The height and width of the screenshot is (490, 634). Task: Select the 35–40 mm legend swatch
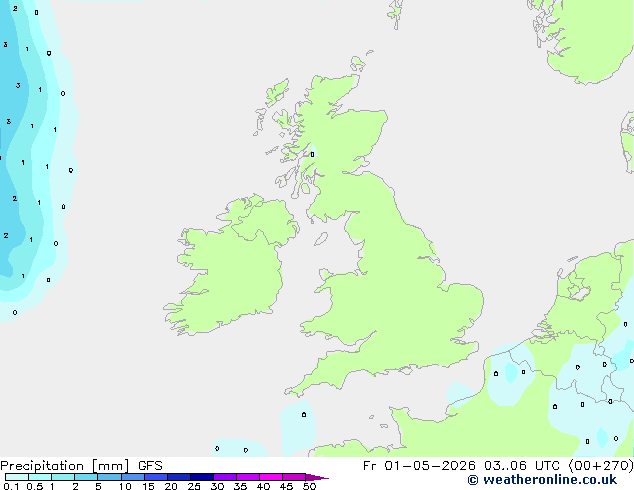tap(248, 477)
